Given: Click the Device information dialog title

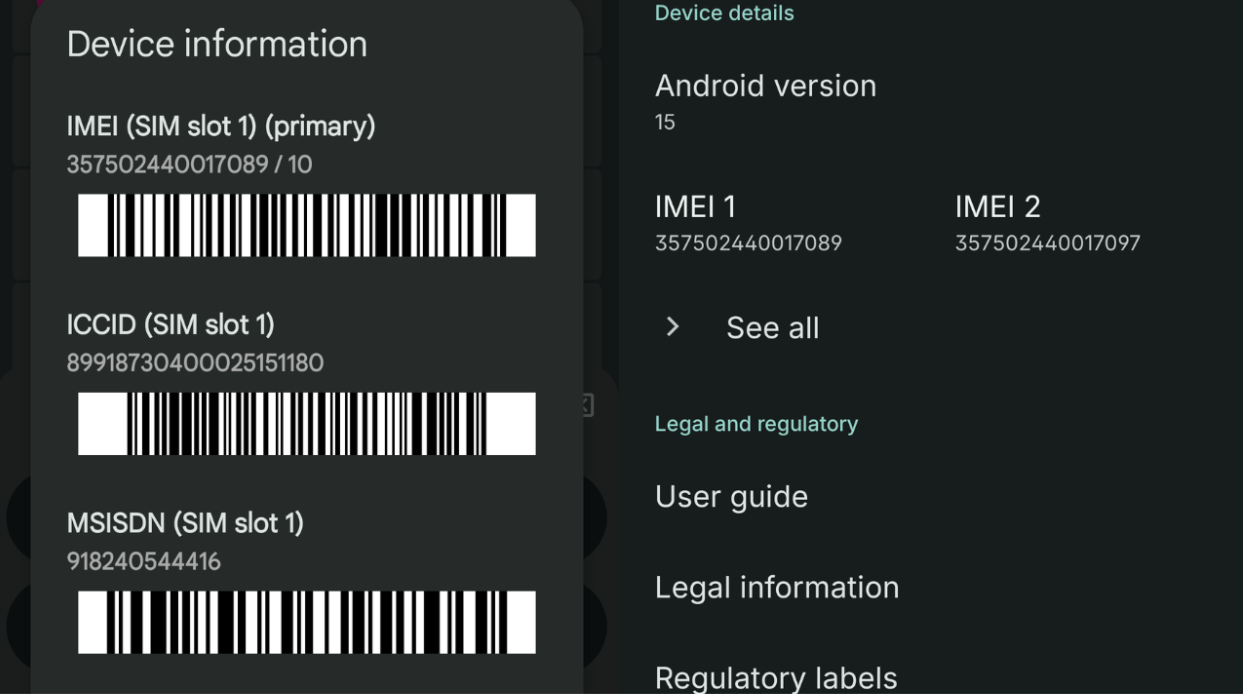Looking at the screenshot, I should coord(219,44).
